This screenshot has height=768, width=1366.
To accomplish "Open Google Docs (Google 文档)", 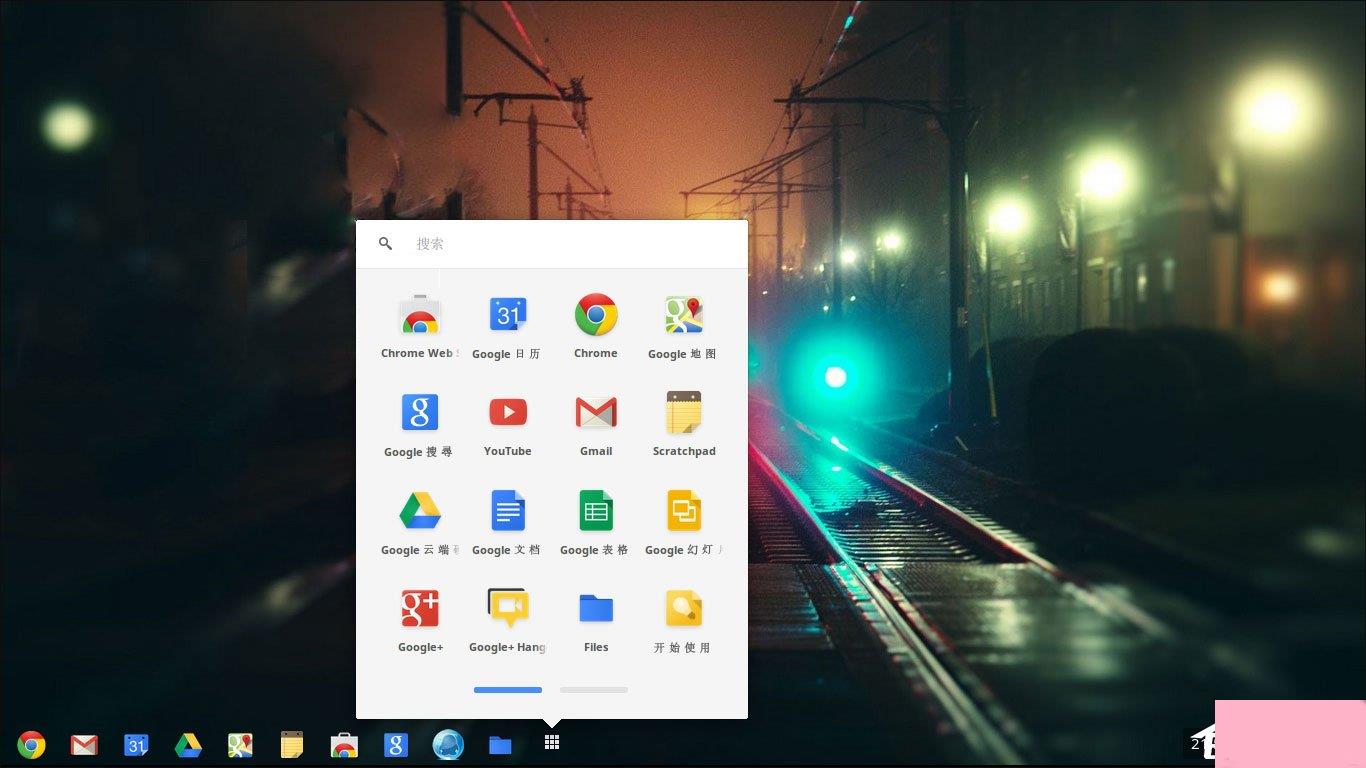I will [508, 522].
